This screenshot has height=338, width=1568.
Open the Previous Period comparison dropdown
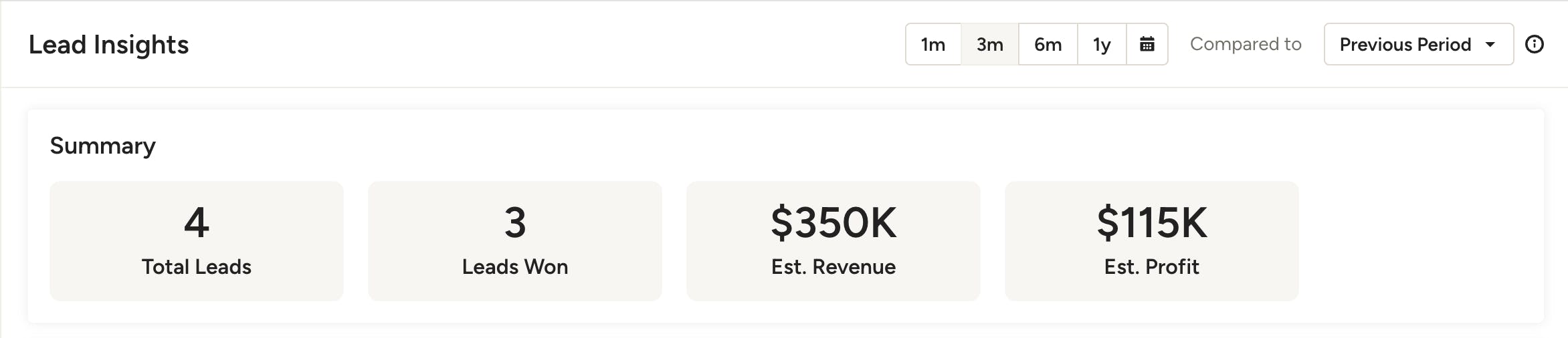[1405, 45]
